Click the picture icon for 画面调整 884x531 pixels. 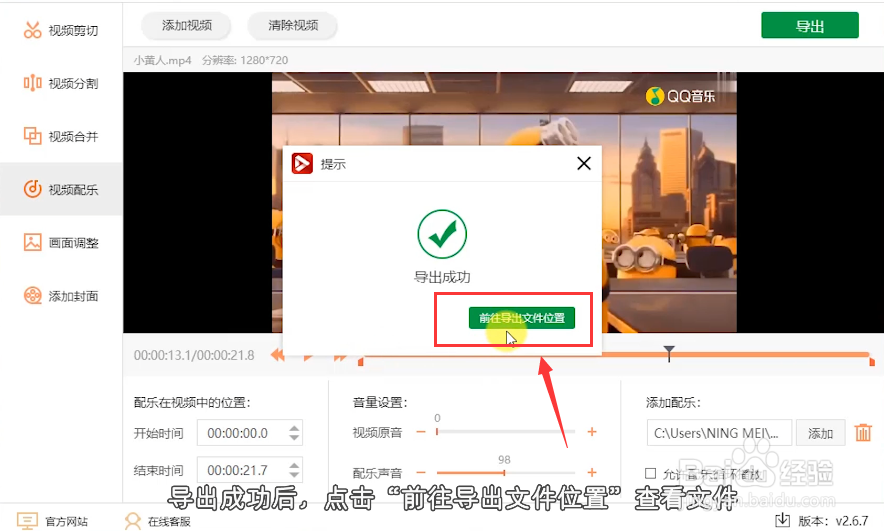pos(33,242)
